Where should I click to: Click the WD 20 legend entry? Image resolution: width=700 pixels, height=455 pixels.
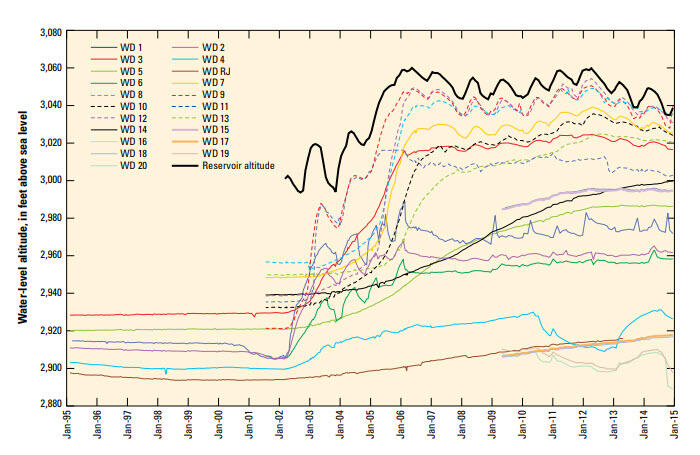coord(134,165)
